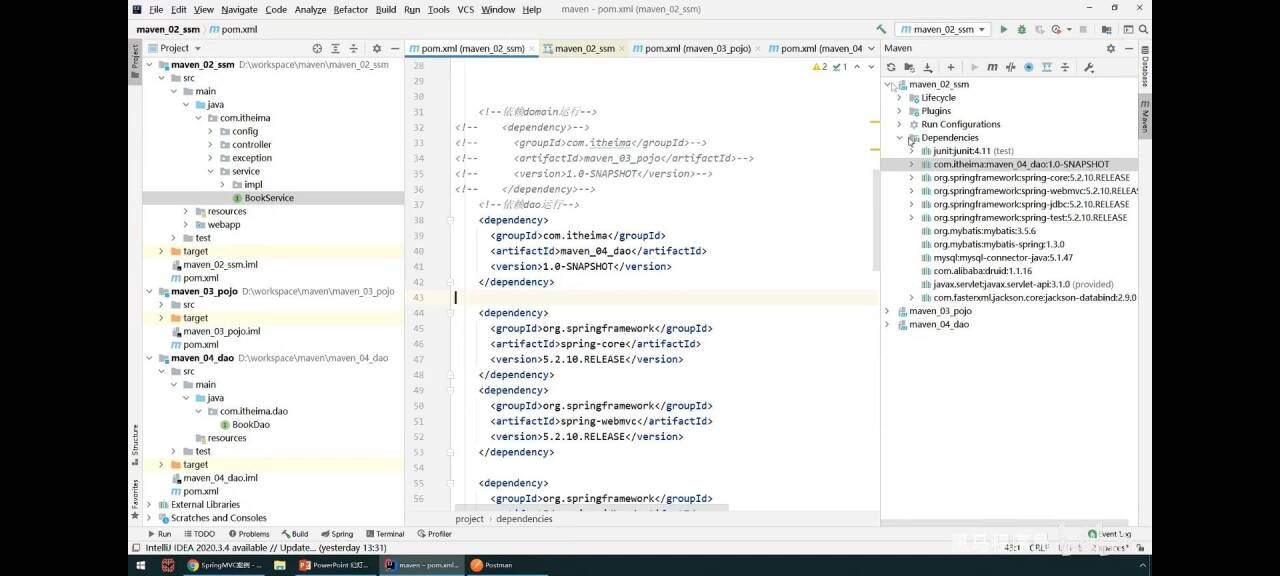Open Chrome SpringMVC window from taskbar
Screen dimensions: 1280x576
(224, 565)
